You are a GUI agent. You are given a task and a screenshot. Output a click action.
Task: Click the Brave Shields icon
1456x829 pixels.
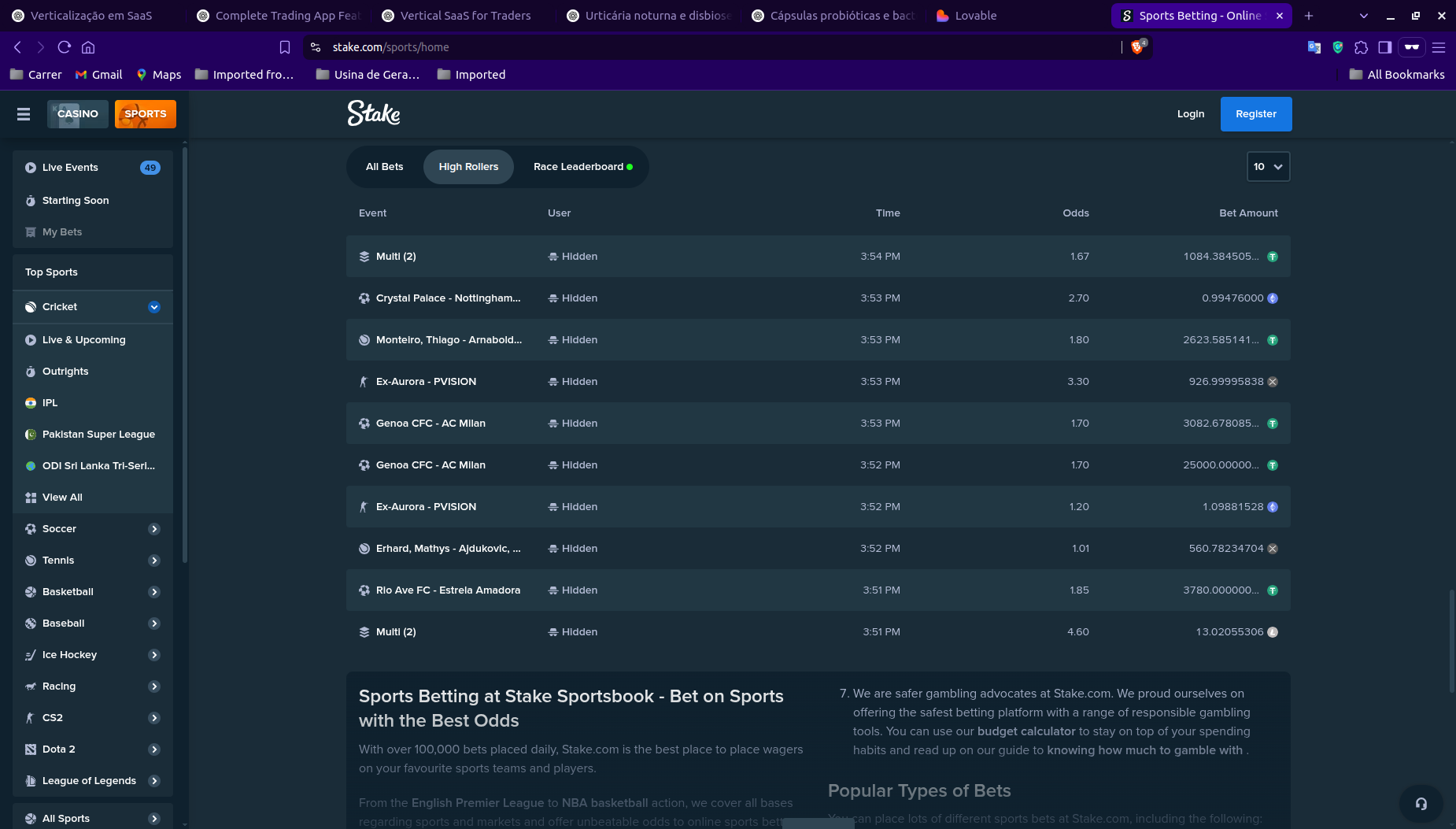[x=1137, y=47]
